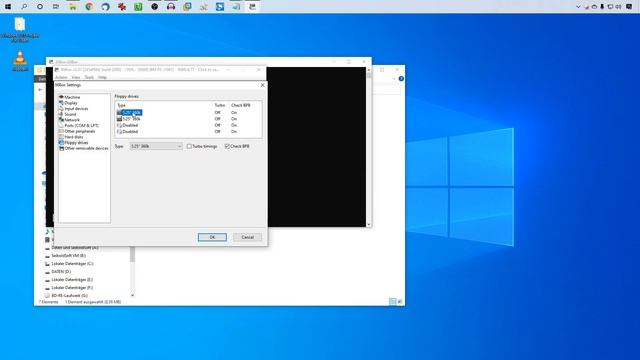Click the Turbo column header
Screen dimensions: 640x360
tap(220, 105)
